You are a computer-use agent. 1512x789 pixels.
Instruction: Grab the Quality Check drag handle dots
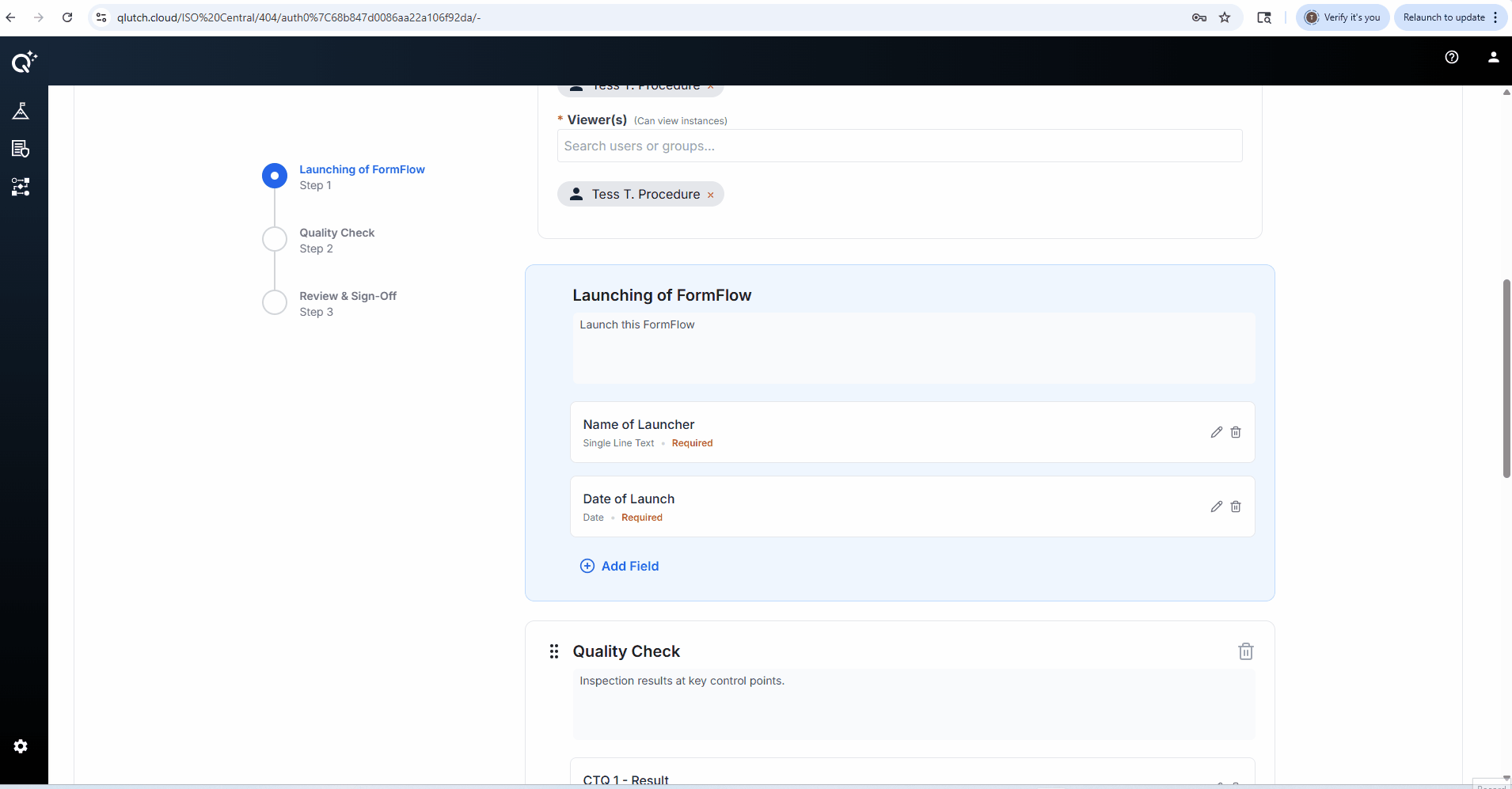point(554,651)
